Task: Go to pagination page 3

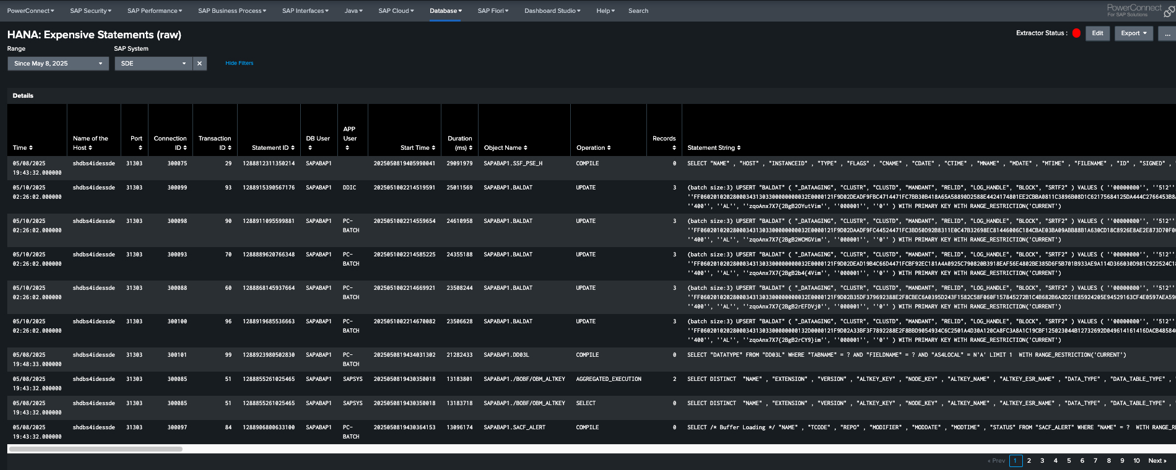Action: (x=1042, y=460)
